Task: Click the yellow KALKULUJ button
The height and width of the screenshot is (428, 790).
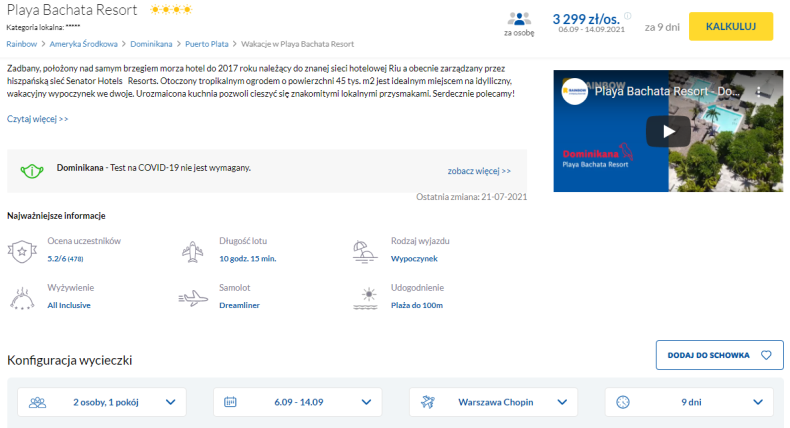Action: (731, 26)
